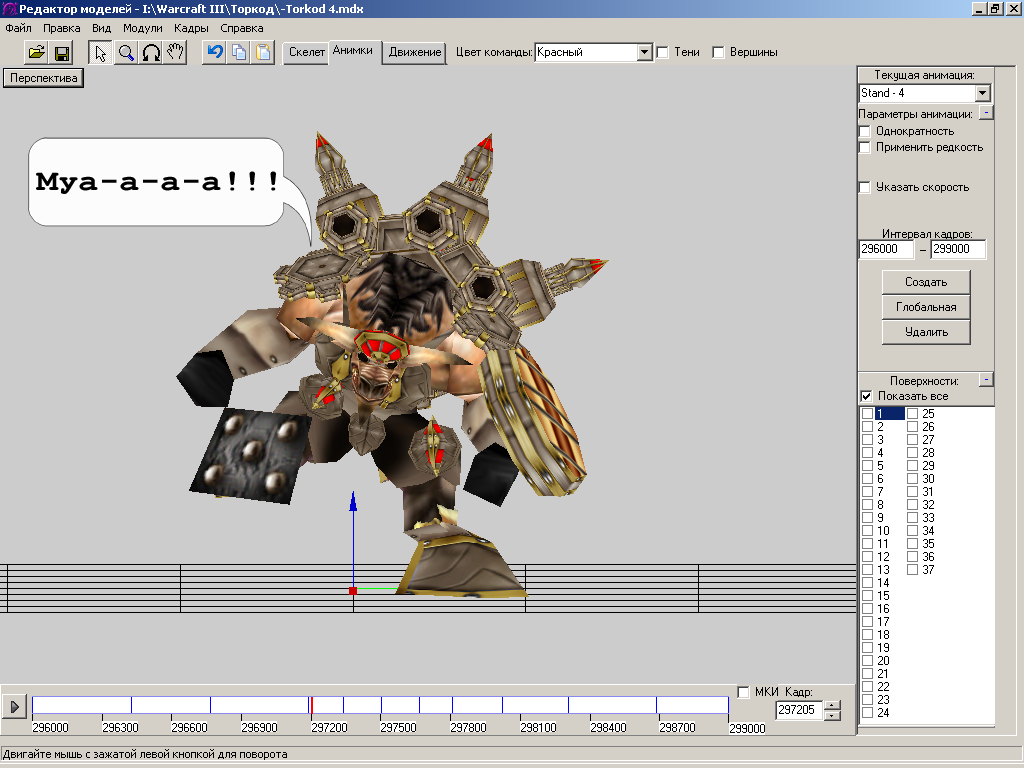1024x768 pixels.
Task: Click the Создать button
Action: (925, 282)
